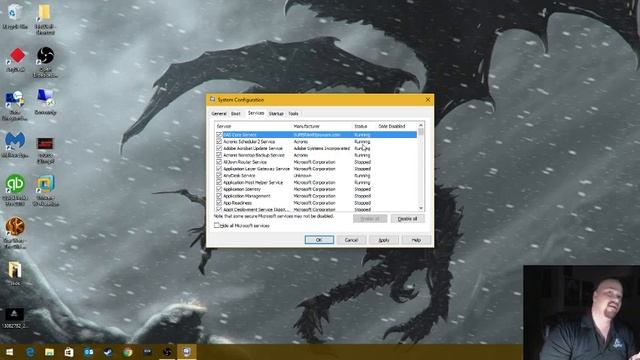
Task: Launch Steam from the taskbar
Action: tap(108, 352)
